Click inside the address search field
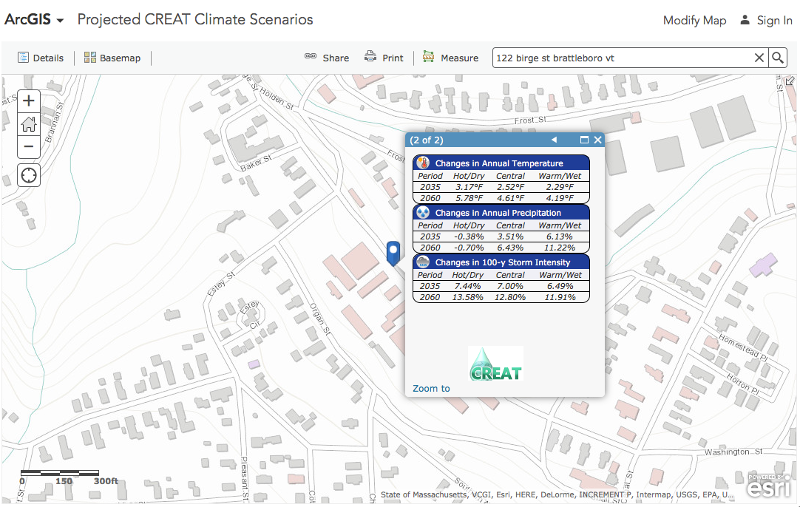 [x=620, y=58]
